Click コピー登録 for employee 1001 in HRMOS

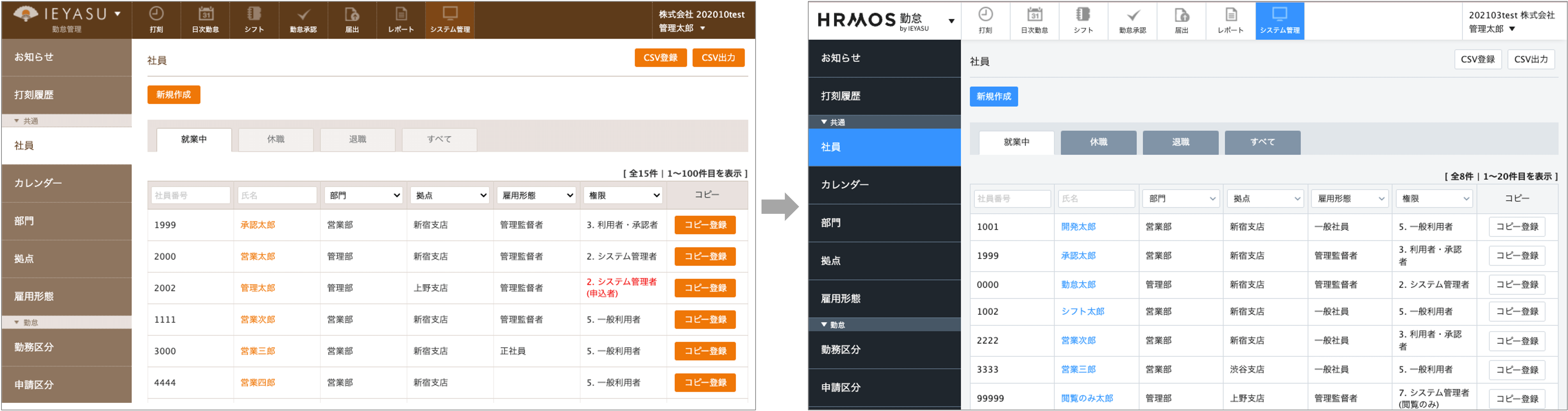[1517, 227]
